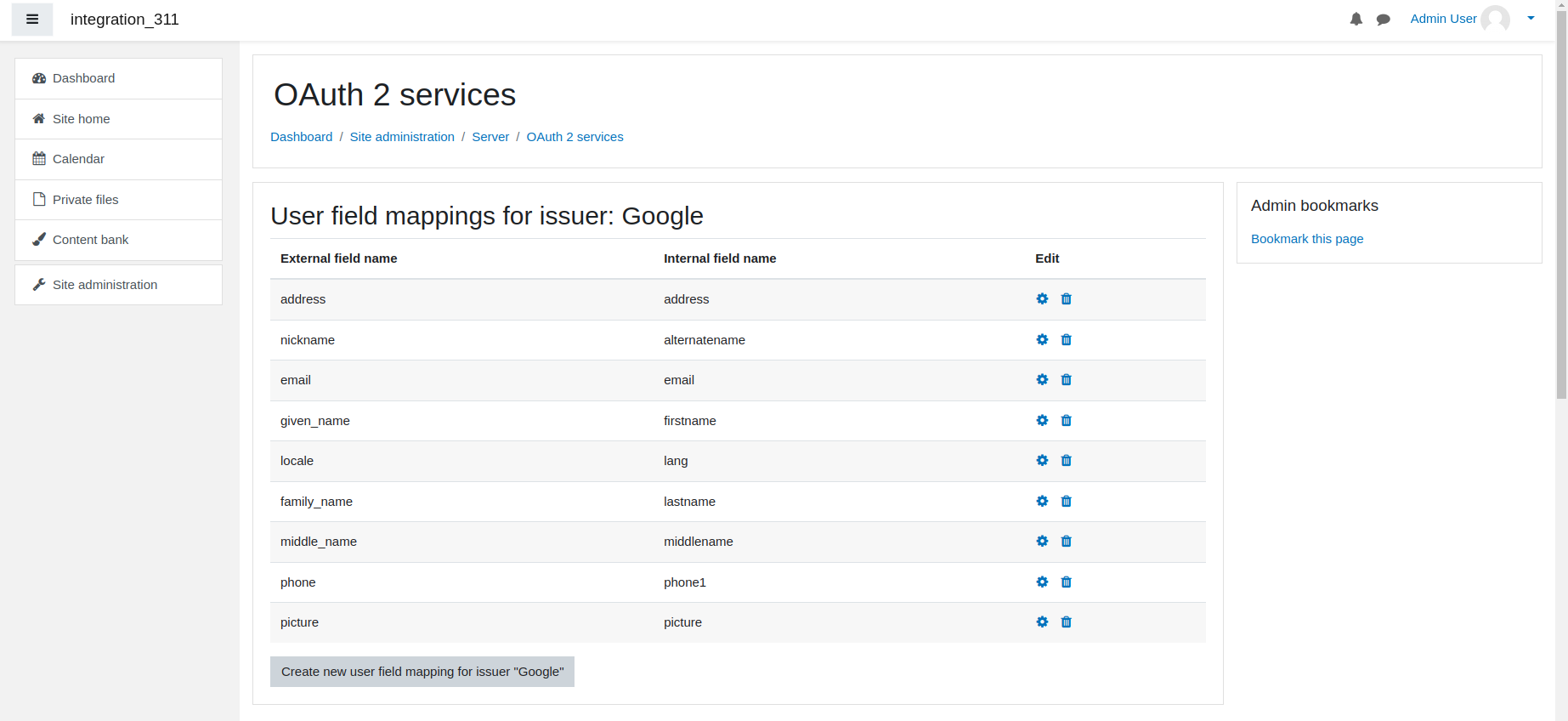Image resolution: width=1568 pixels, height=721 pixels.
Task: Open the notifications bell
Action: point(1356,19)
